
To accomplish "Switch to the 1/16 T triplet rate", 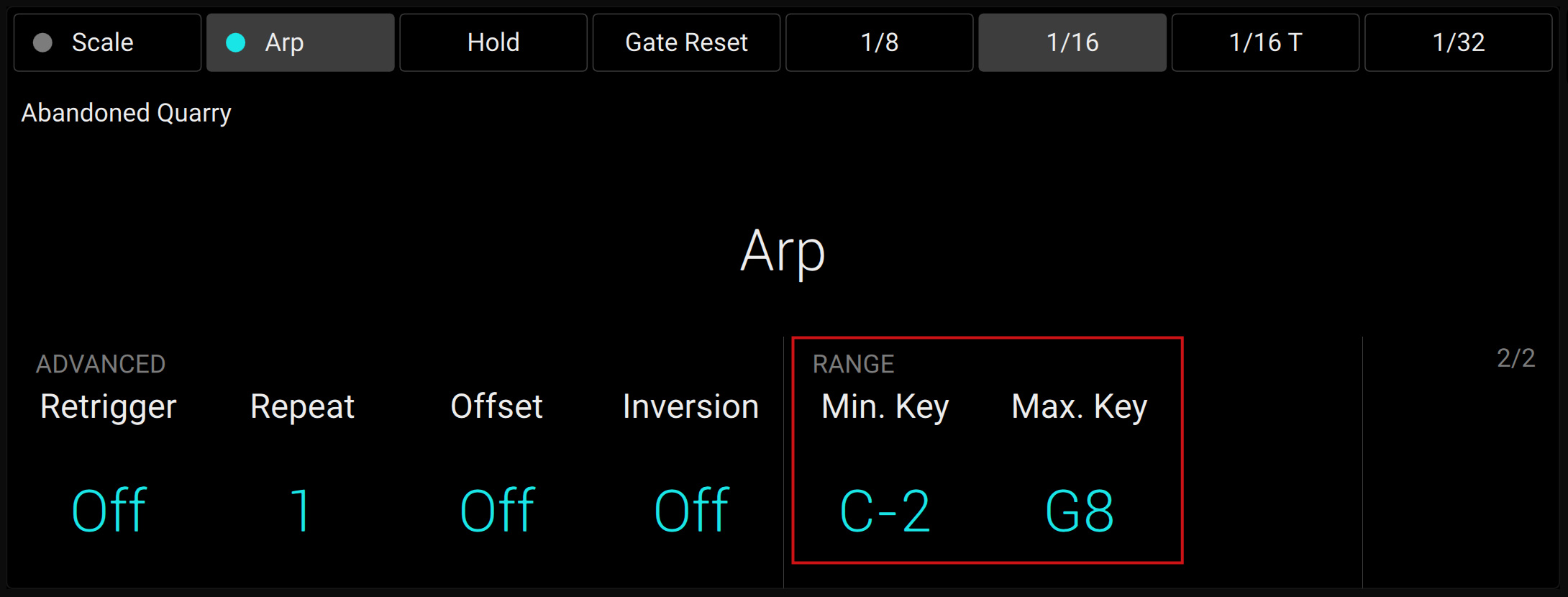I will tap(1264, 42).
